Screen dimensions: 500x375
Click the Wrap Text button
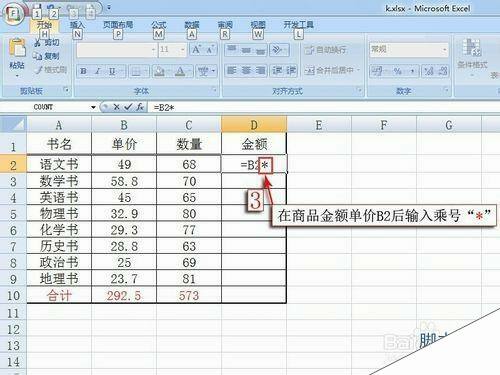pos(325,50)
